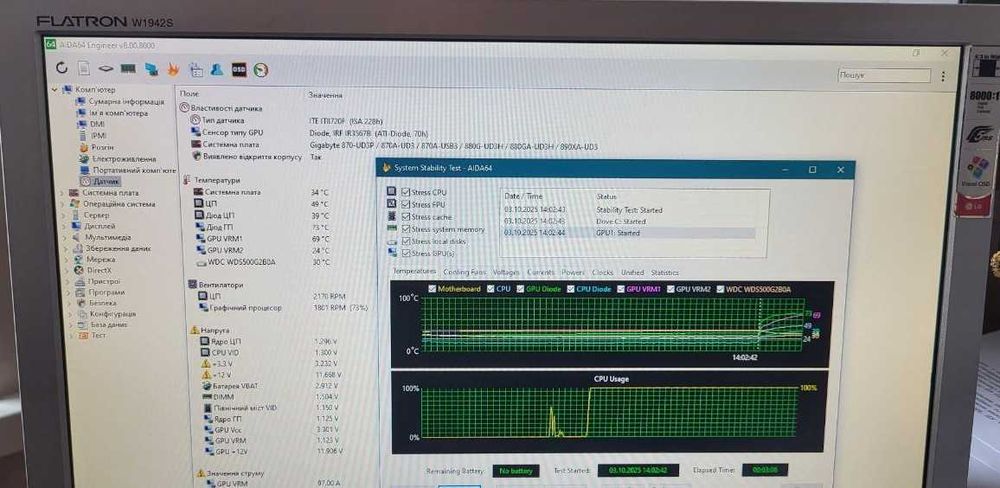Select the Датчик tree entry
The width and height of the screenshot is (1000, 488).
(x=106, y=182)
